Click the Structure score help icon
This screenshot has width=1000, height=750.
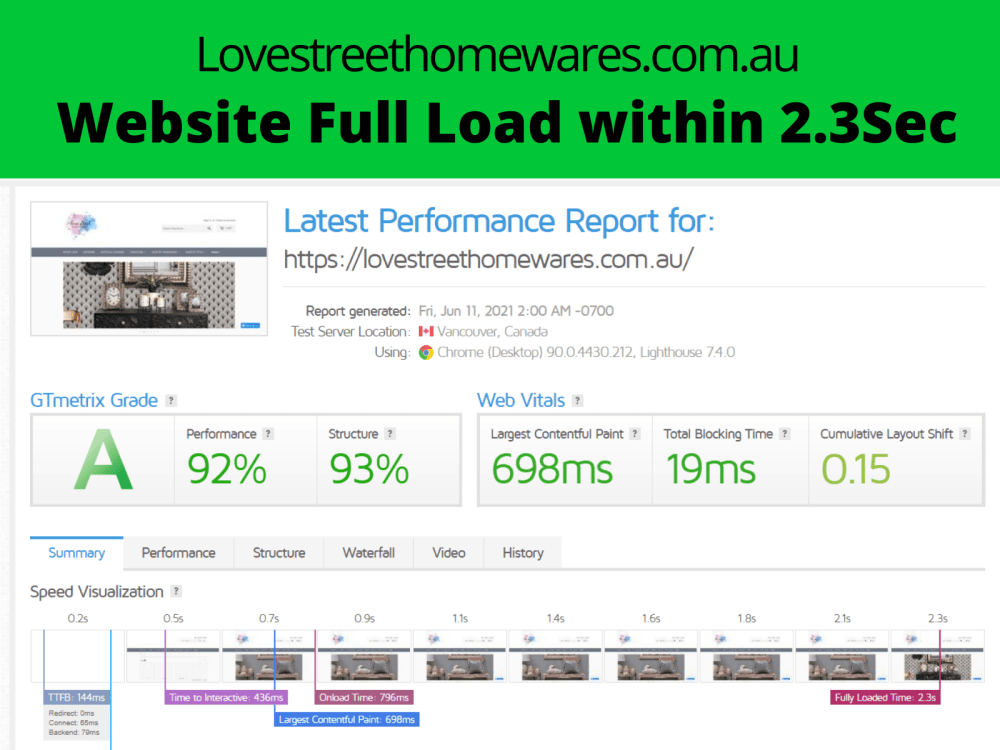[x=390, y=434]
